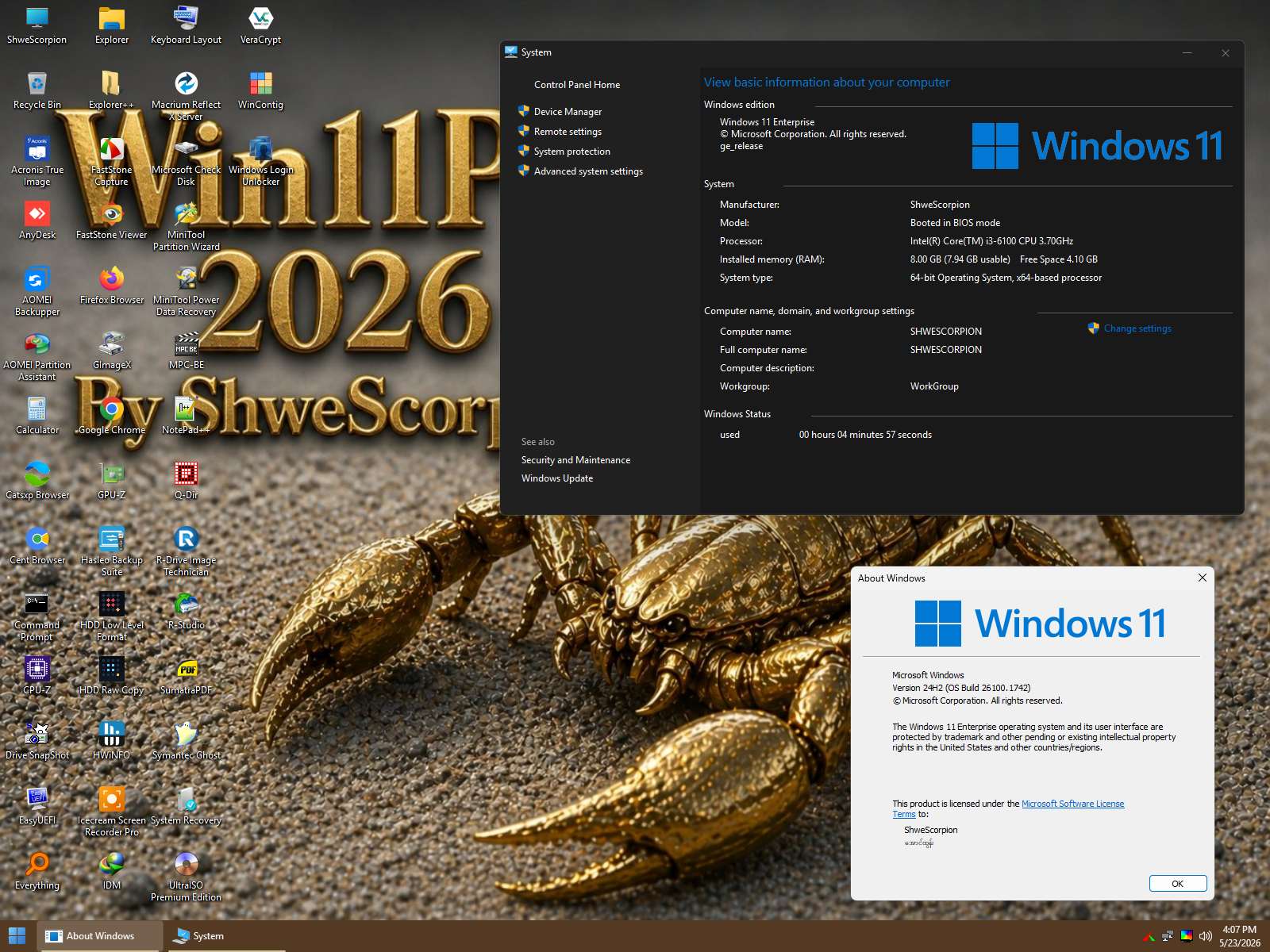Launch the Everything search tool icon
Viewport: 1270px width, 952px height.
pos(37,872)
